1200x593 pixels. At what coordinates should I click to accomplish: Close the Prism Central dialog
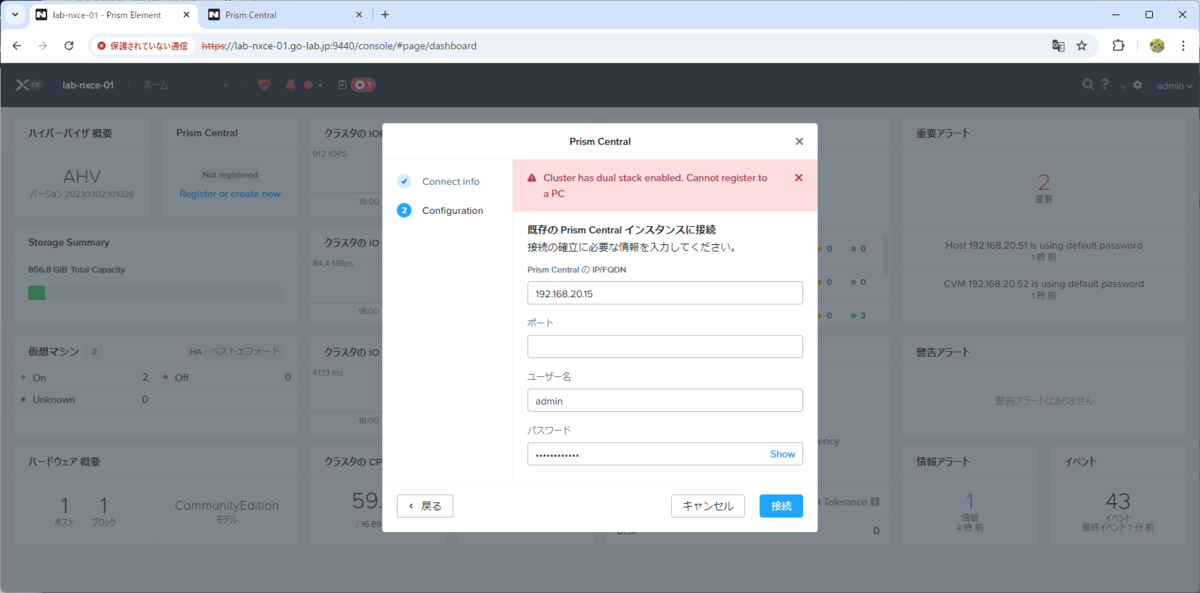click(x=799, y=142)
